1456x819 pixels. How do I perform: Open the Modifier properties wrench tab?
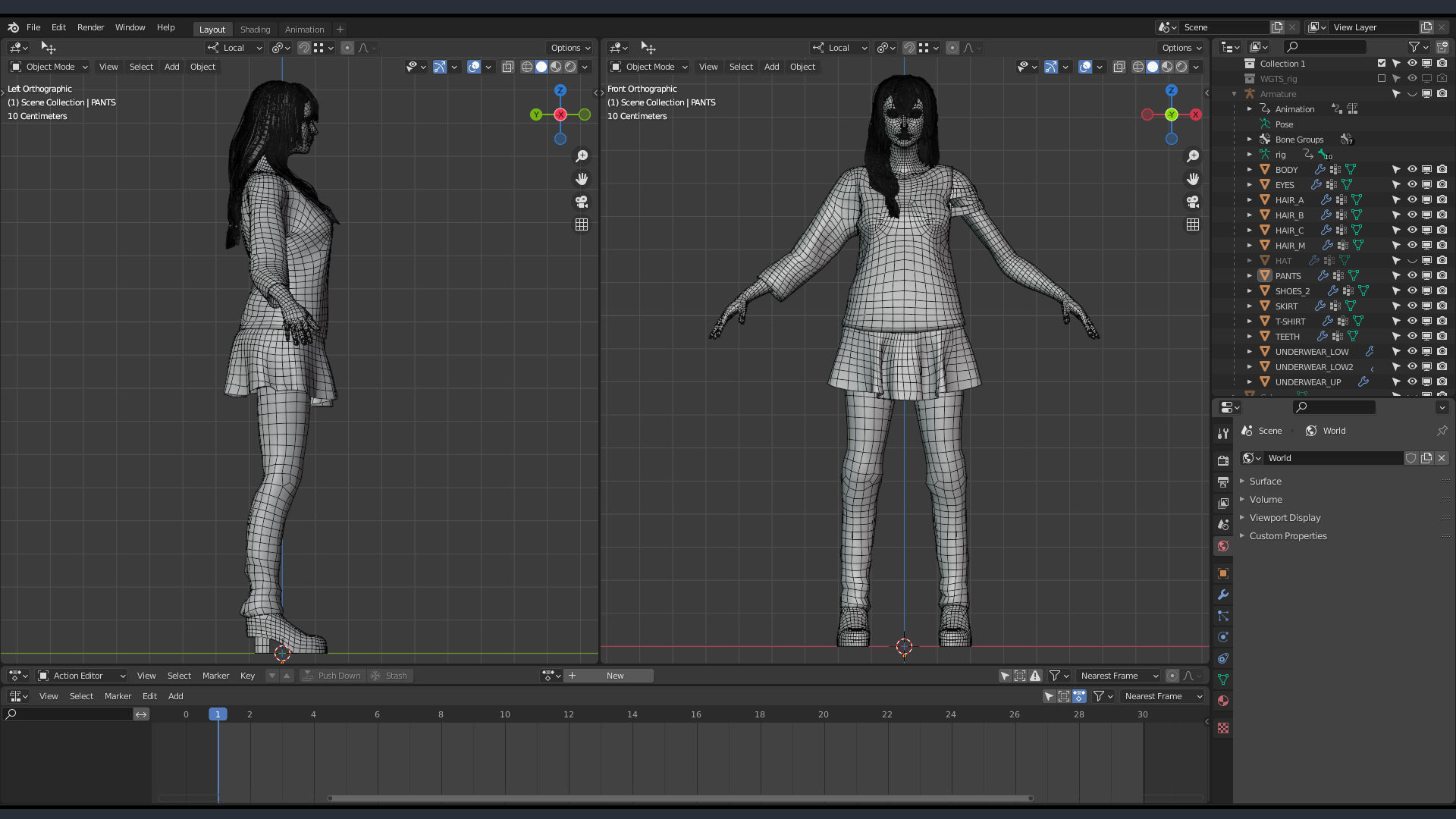(x=1222, y=595)
